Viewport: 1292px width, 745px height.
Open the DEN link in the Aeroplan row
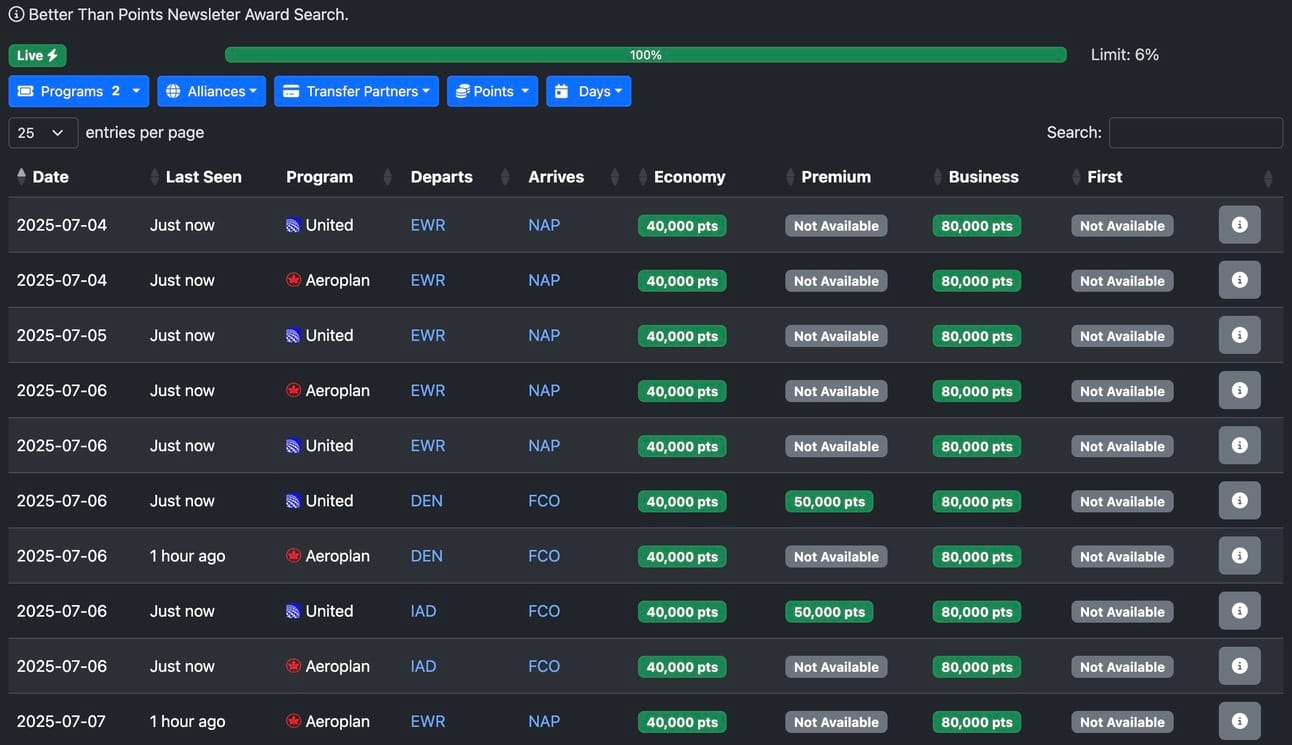pos(427,555)
